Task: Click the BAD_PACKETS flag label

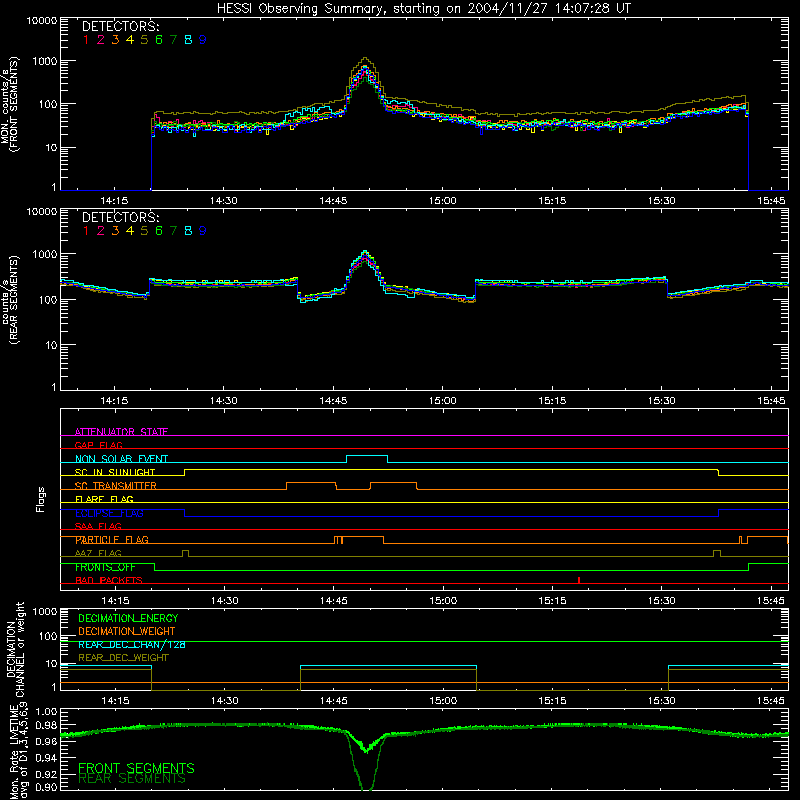Action: coord(109,580)
